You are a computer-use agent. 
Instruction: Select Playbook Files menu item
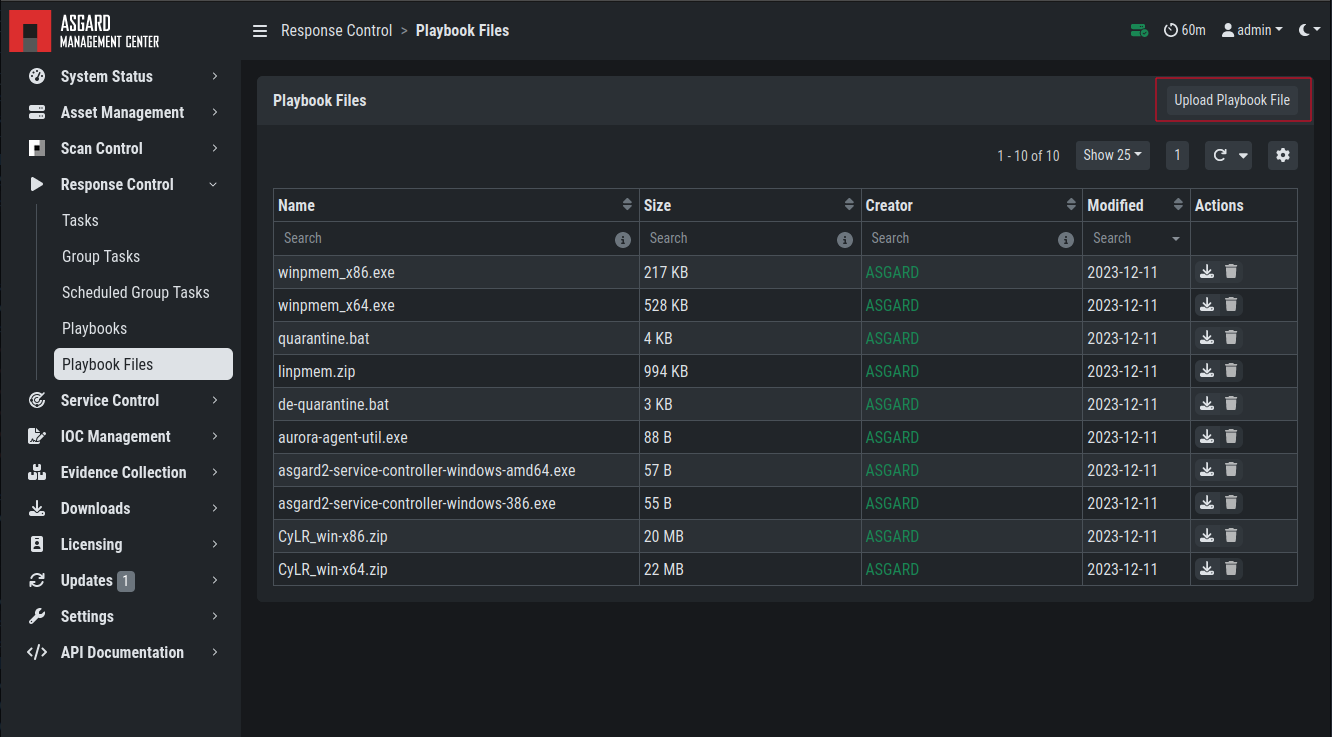coord(143,364)
